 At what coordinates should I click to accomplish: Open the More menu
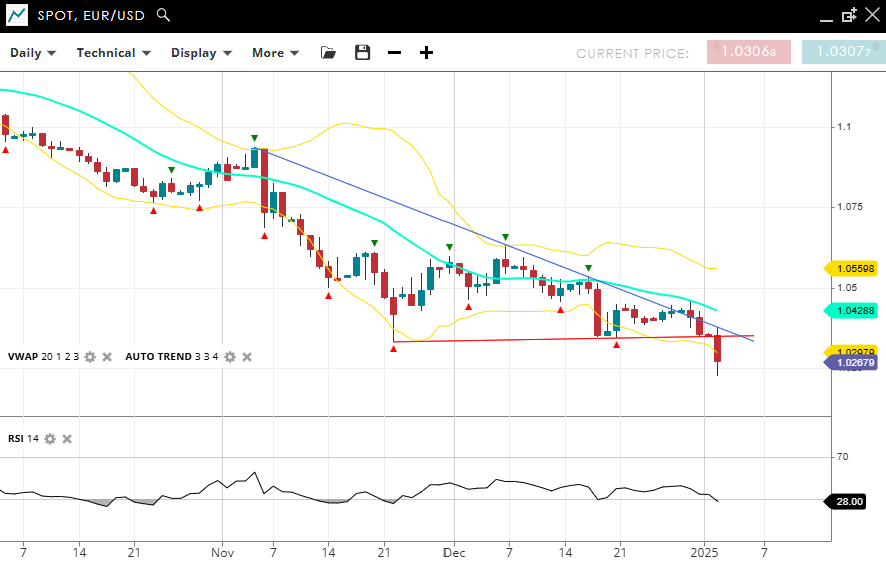[x=275, y=53]
